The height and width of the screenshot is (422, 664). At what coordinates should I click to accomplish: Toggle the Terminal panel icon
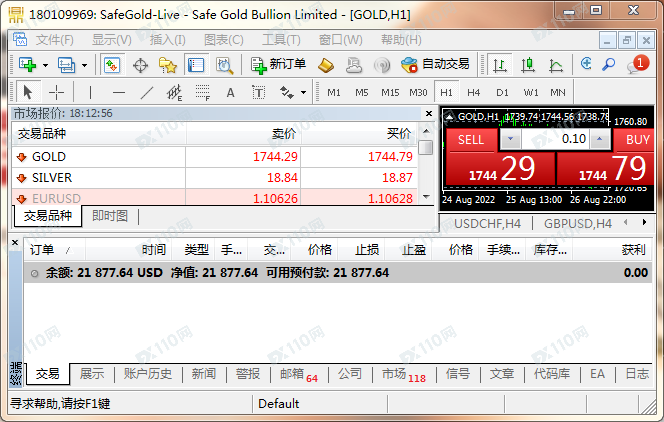(196, 65)
